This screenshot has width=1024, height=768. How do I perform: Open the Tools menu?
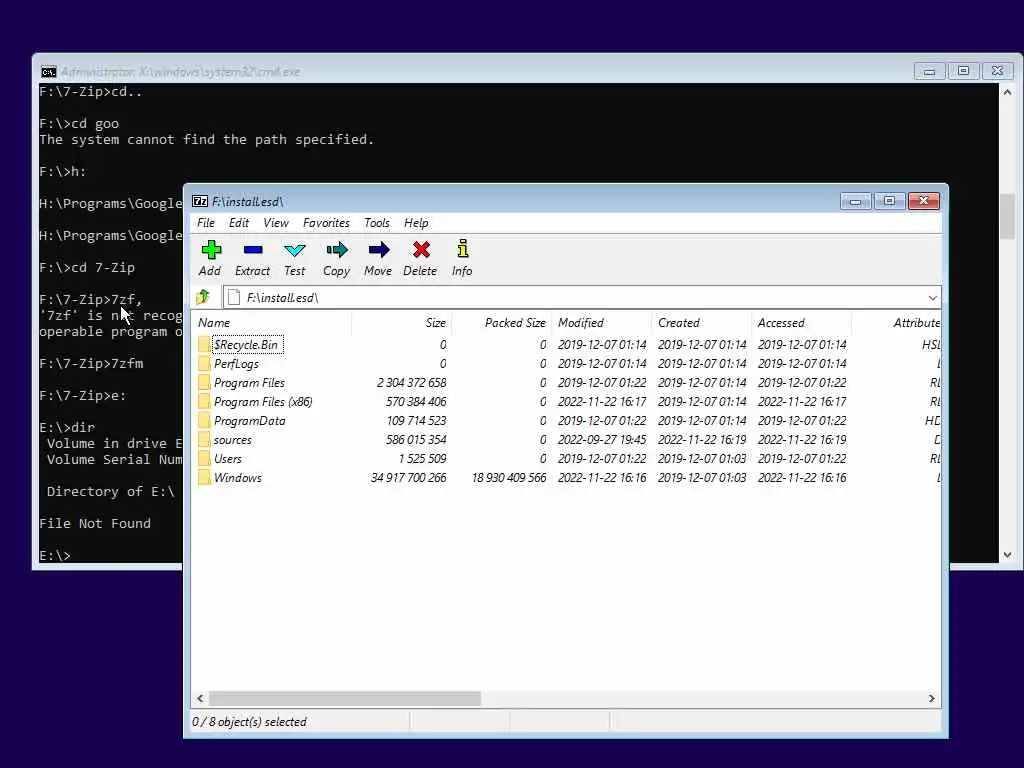point(377,223)
